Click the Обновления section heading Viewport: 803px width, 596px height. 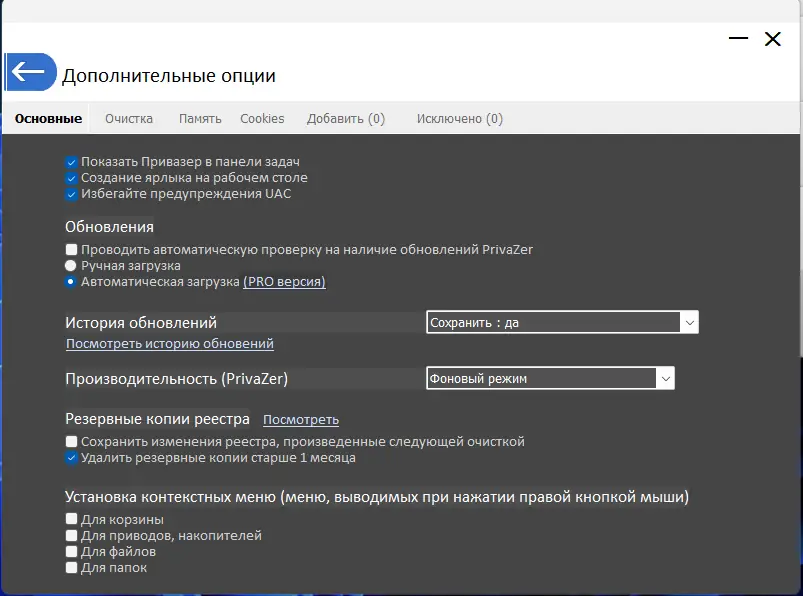pyautogui.click(x=109, y=227)
